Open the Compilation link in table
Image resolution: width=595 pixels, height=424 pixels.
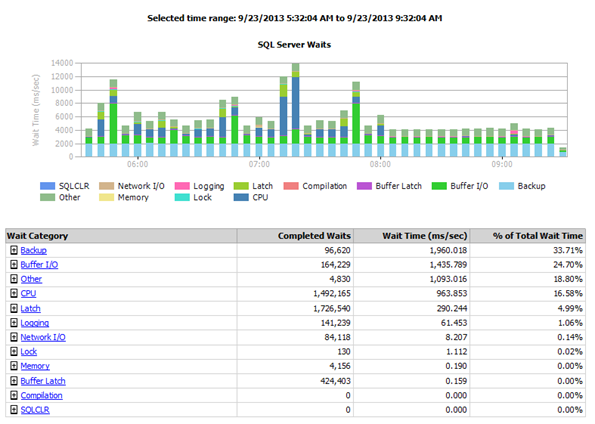coord(41,396)
